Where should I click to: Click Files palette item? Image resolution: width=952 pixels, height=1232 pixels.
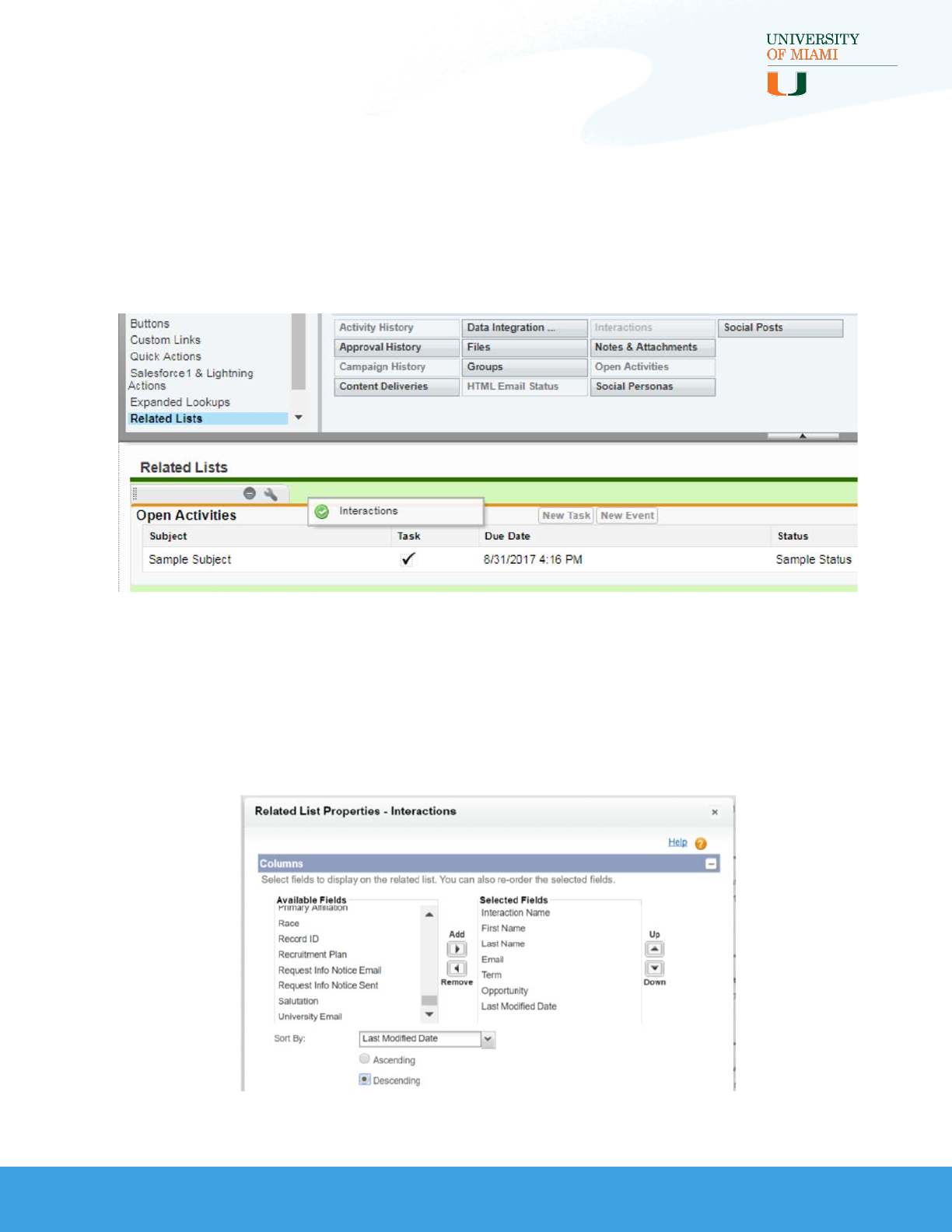[x=525, y=347]
